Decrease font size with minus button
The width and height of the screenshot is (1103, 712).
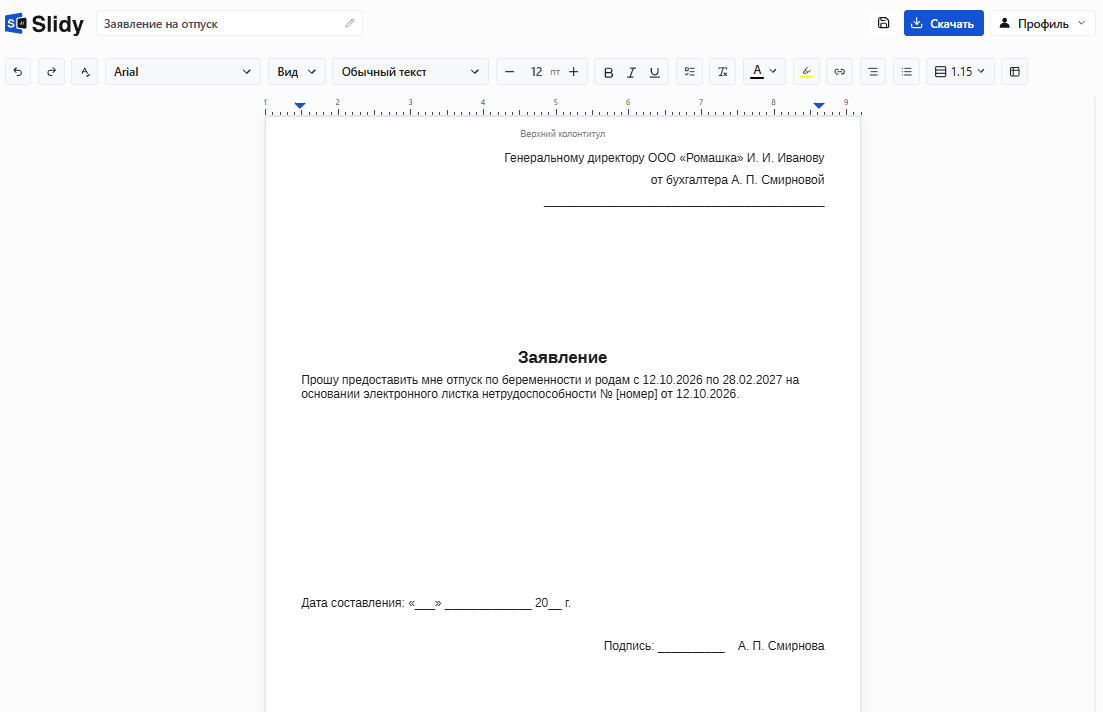[510, 72]
